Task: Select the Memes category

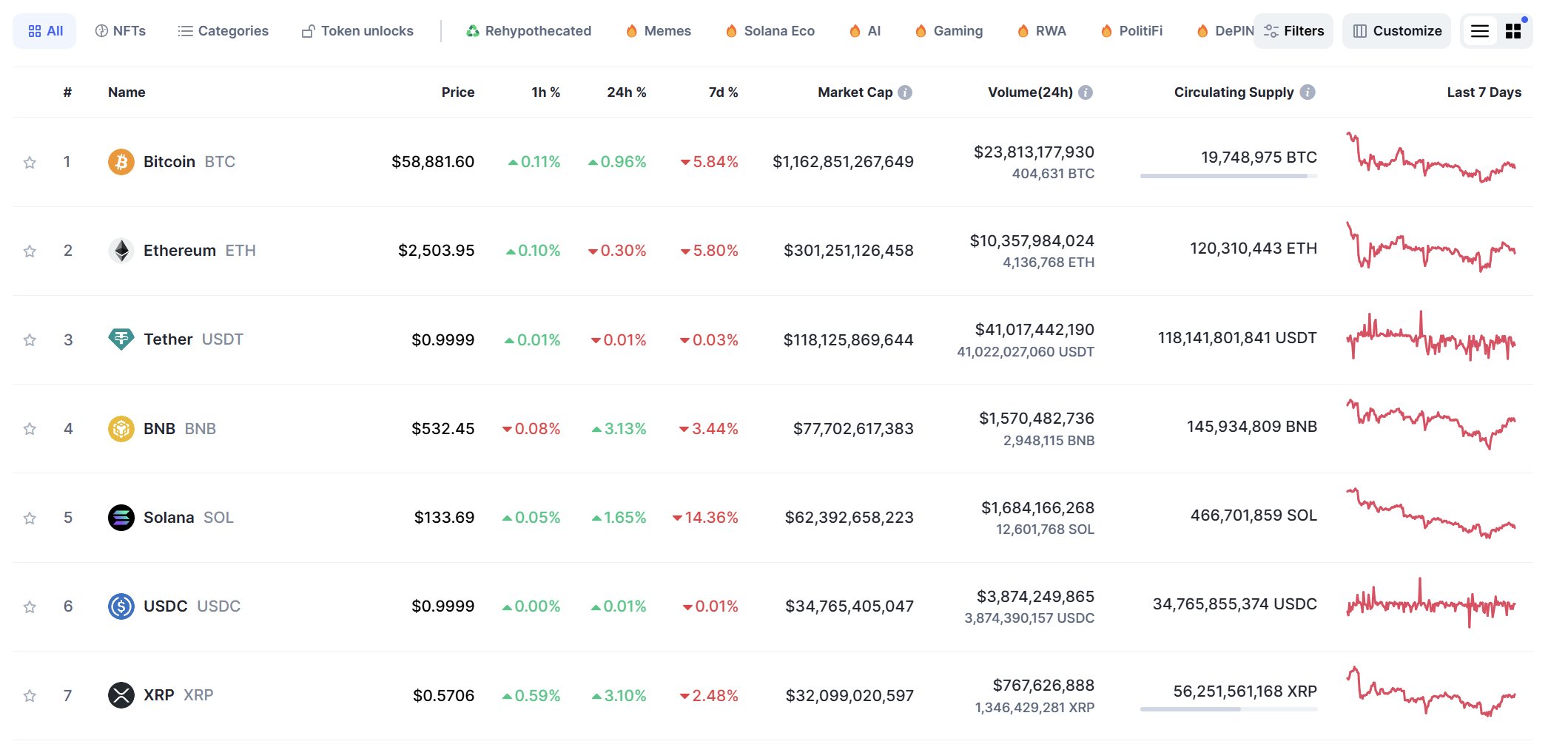Action: (x=659, y=31)
